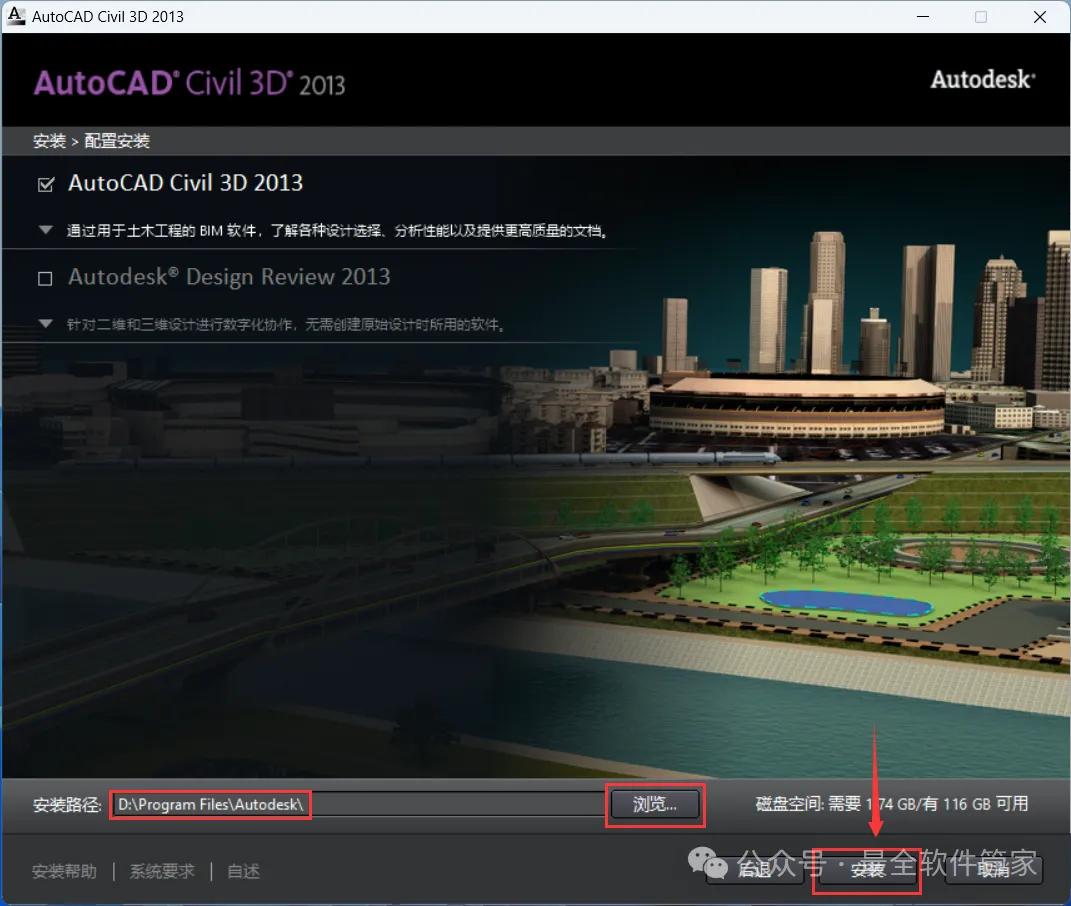Click the 安装 > 配置安装 breadcrumb text
This screenshot has width=1071, height=906.
pyautogui.click(x=91, y=141)
